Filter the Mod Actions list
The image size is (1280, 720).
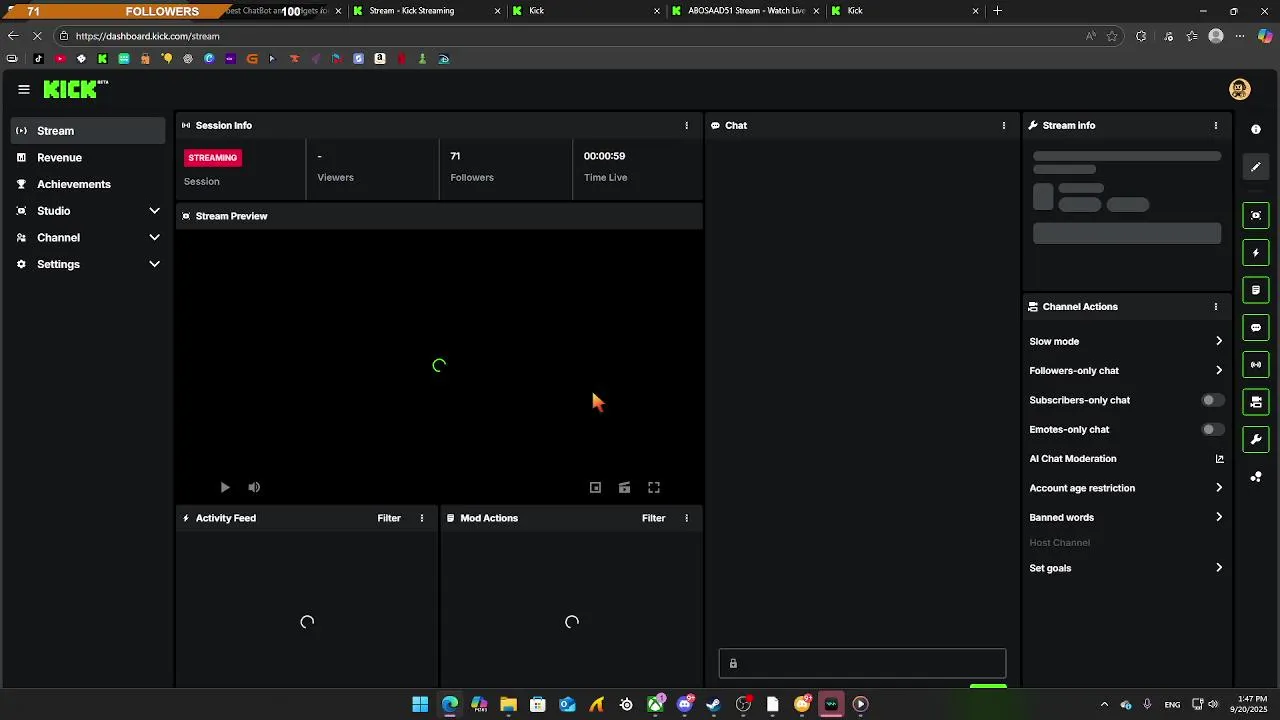pyautogui.click(x=653, y=518)
